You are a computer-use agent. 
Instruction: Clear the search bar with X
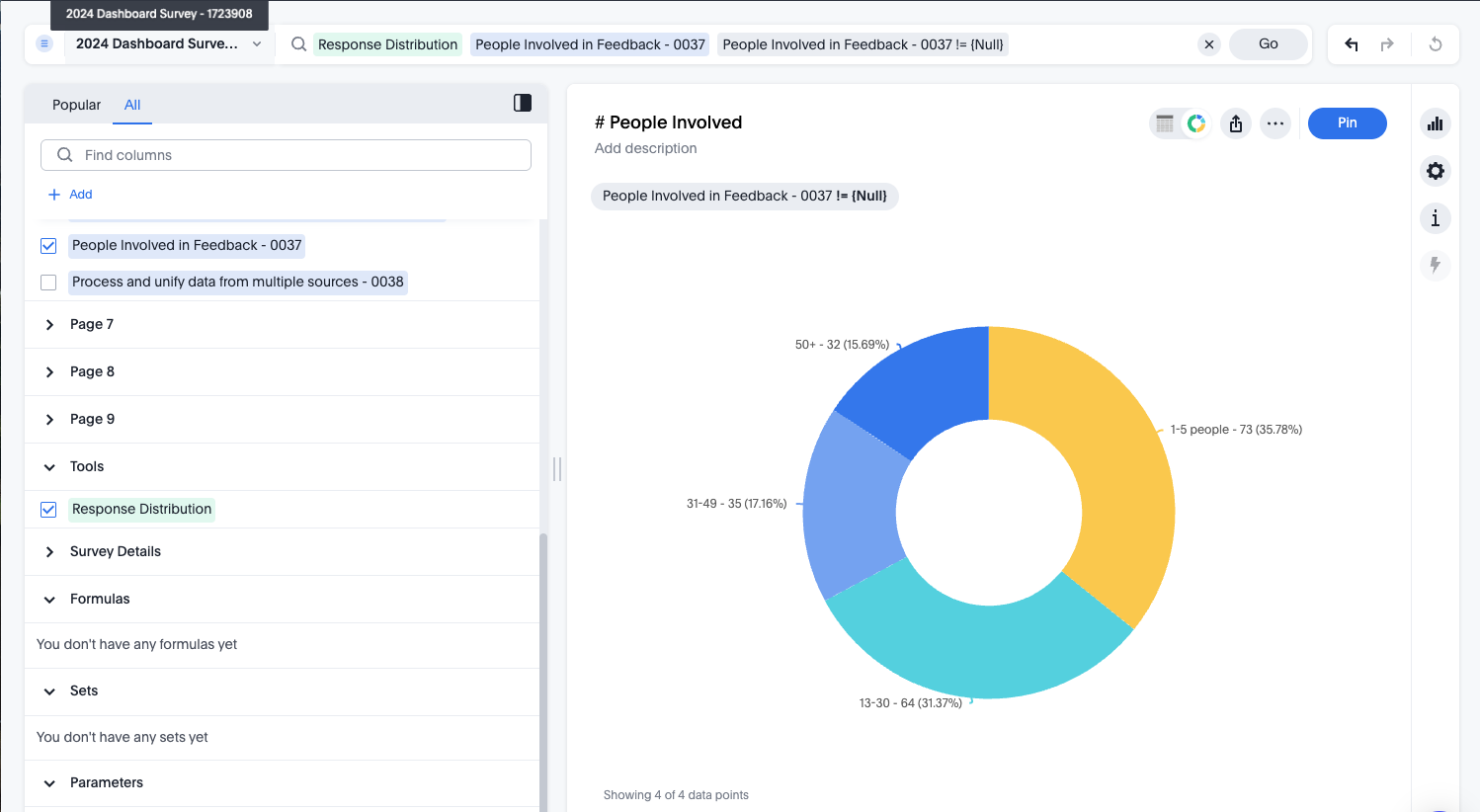coord(1209,44)
